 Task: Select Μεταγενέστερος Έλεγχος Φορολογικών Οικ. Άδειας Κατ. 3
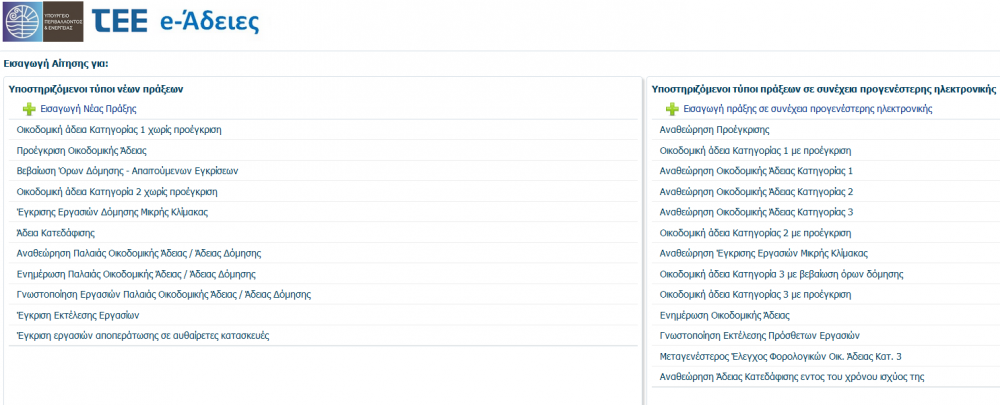781,355
